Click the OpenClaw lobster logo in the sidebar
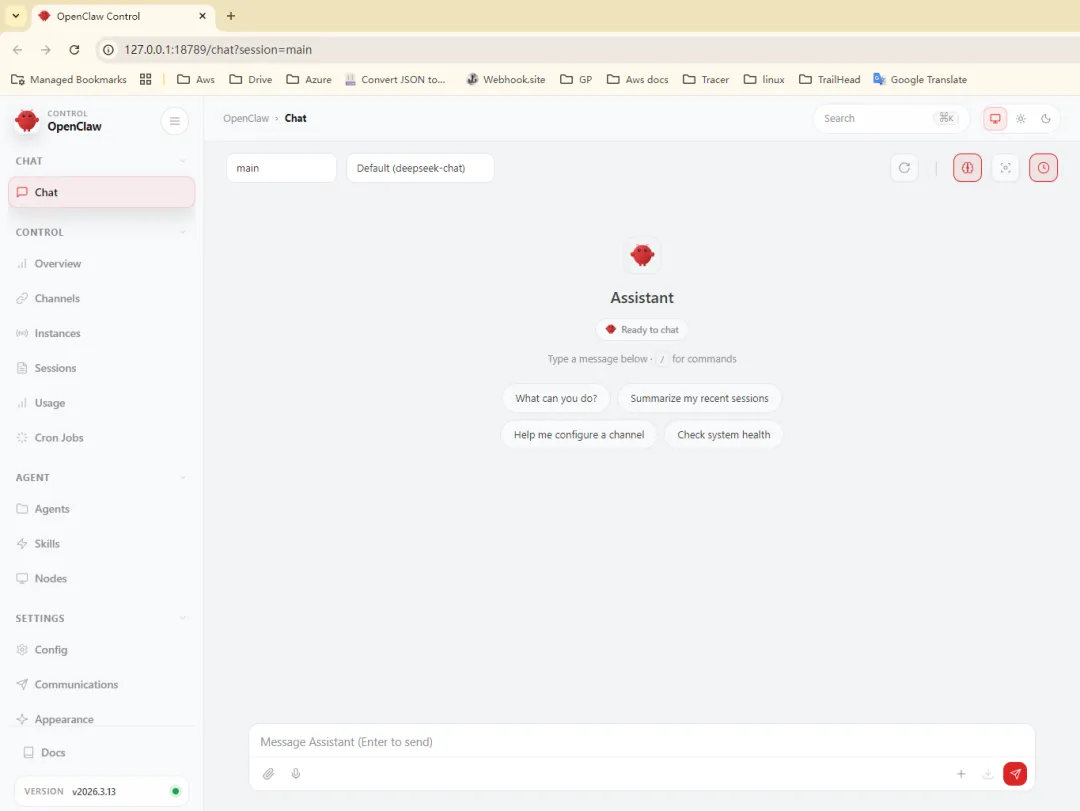1080x811 pixels. (27, 121)
